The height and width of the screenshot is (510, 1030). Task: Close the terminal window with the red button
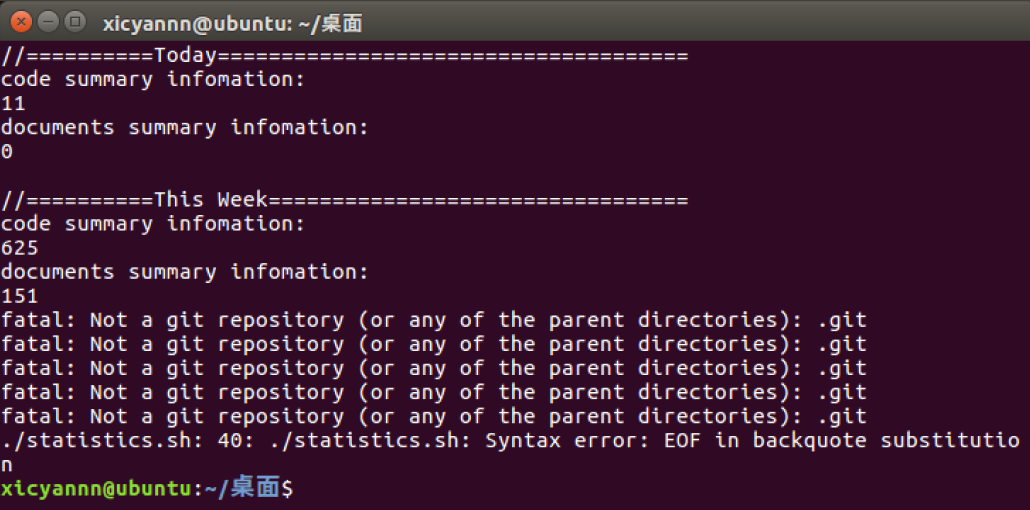22,22
